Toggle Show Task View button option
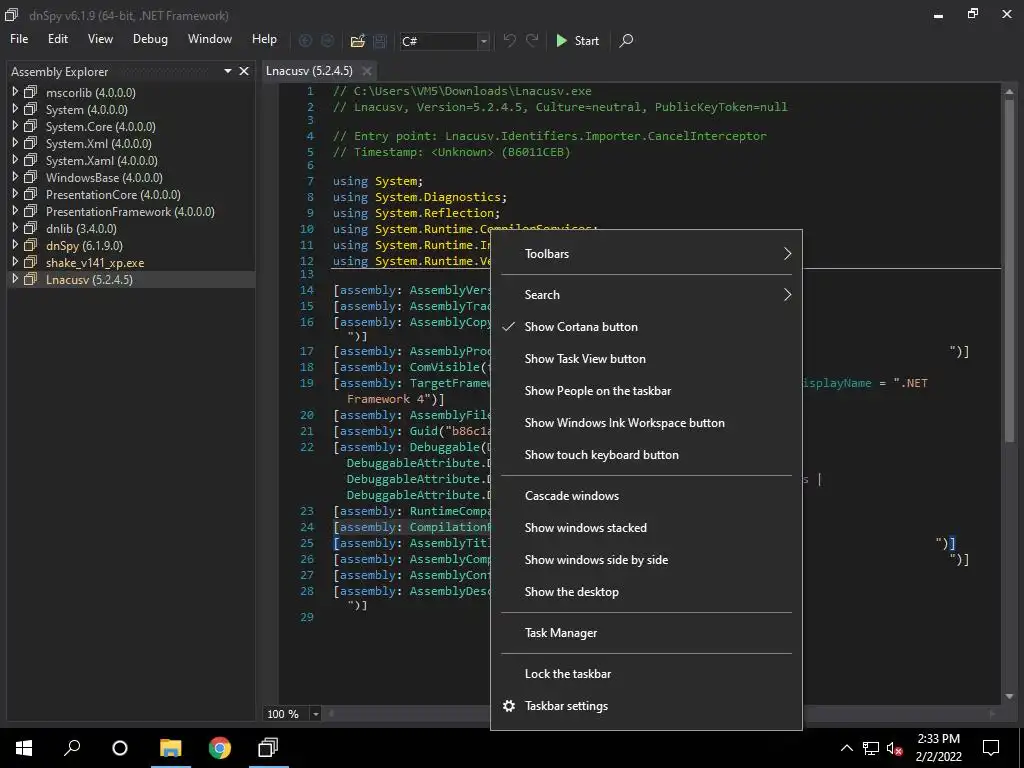This screenshot has height=768, width=1024. (585, 359)
